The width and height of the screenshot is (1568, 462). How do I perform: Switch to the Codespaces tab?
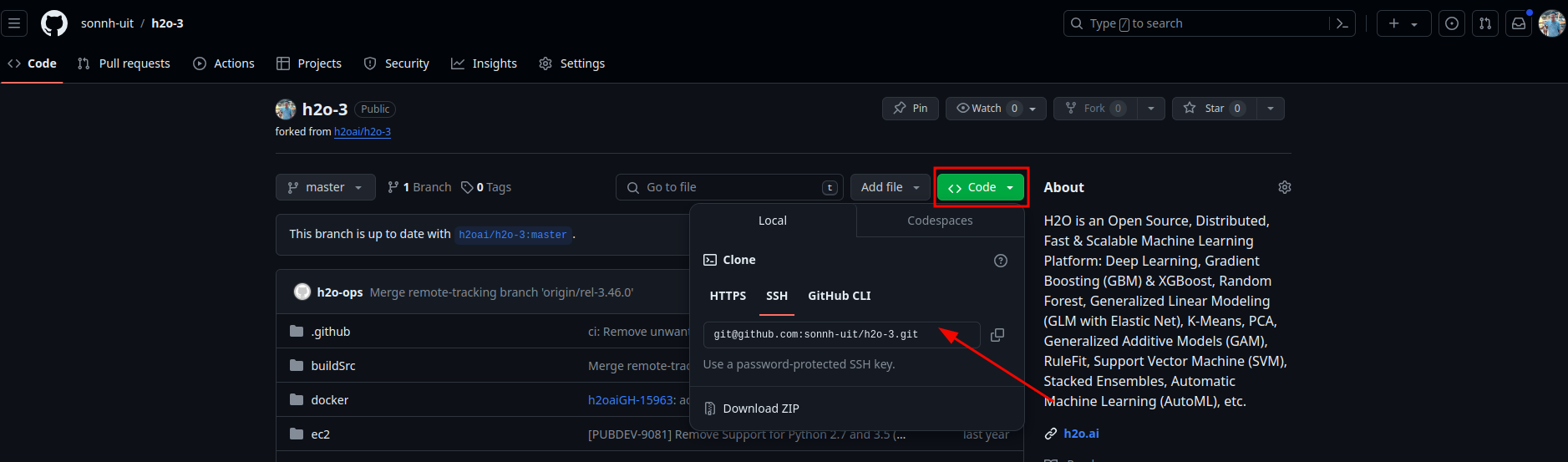940,221
